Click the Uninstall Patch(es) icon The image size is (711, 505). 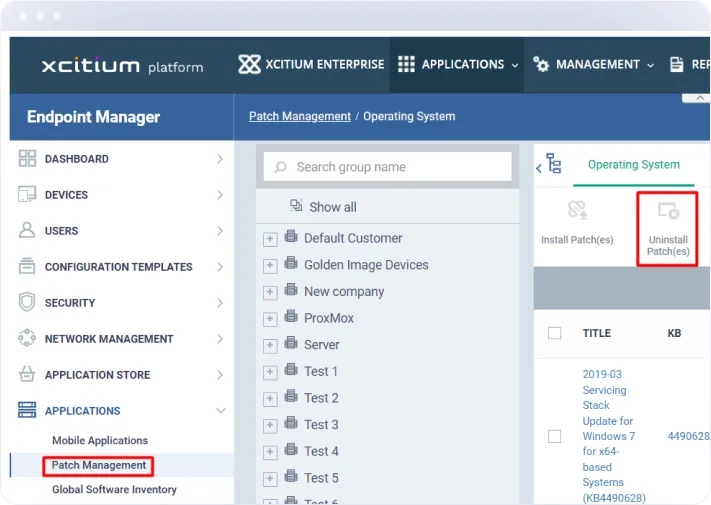point(667,211)
